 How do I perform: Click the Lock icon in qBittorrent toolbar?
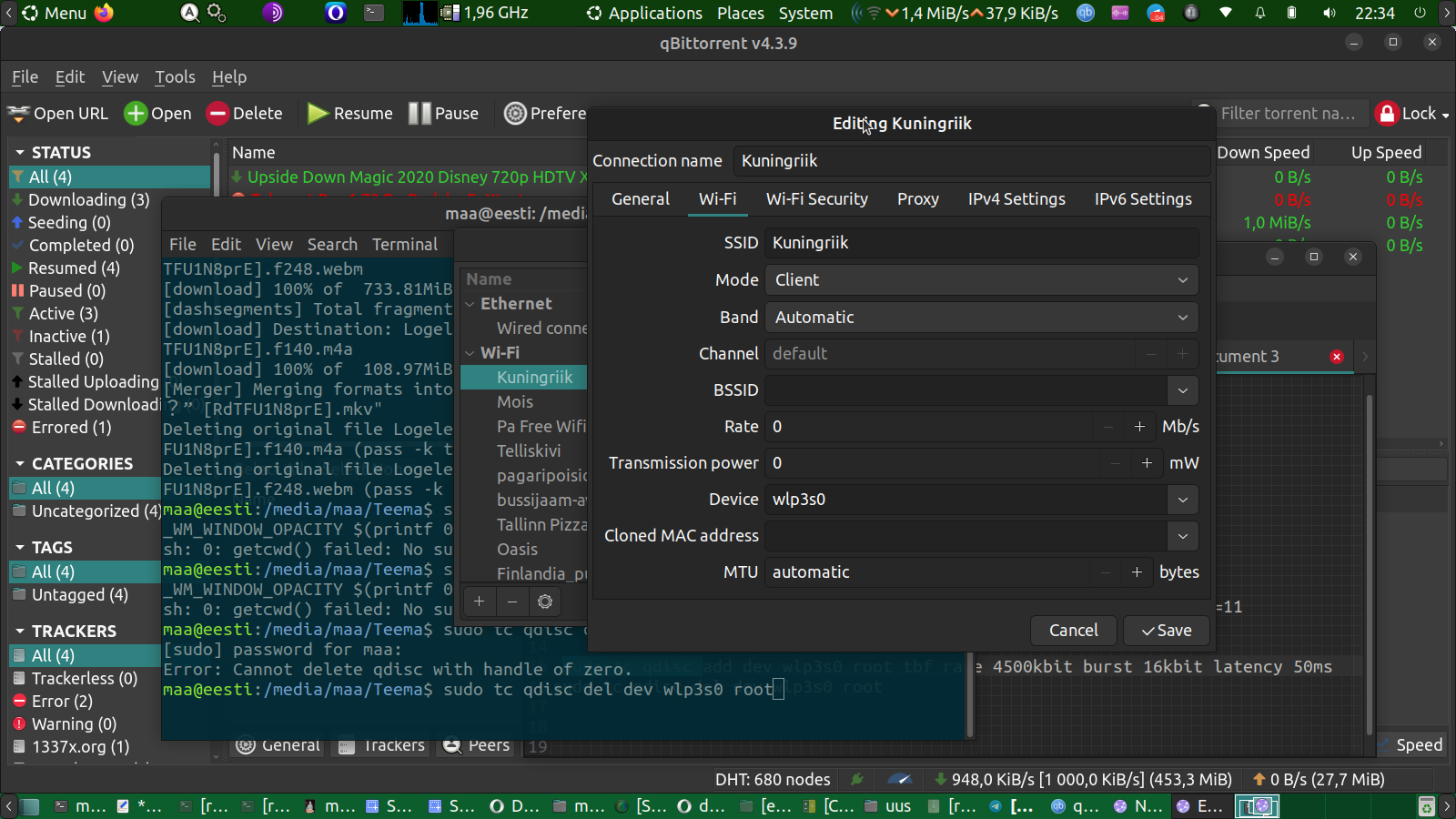(1387, 114)
